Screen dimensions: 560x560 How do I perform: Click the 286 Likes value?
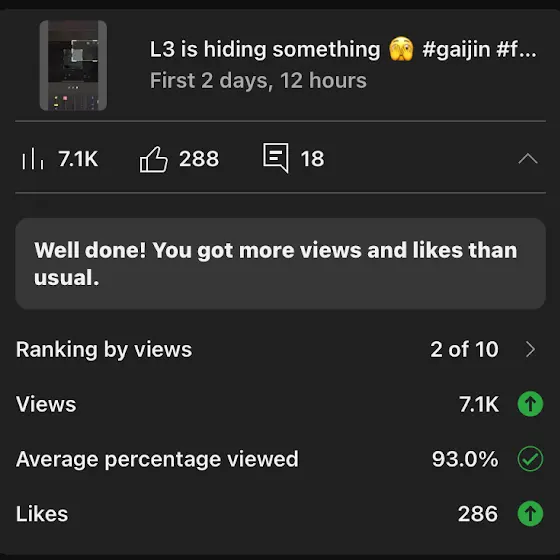(478, 514)
